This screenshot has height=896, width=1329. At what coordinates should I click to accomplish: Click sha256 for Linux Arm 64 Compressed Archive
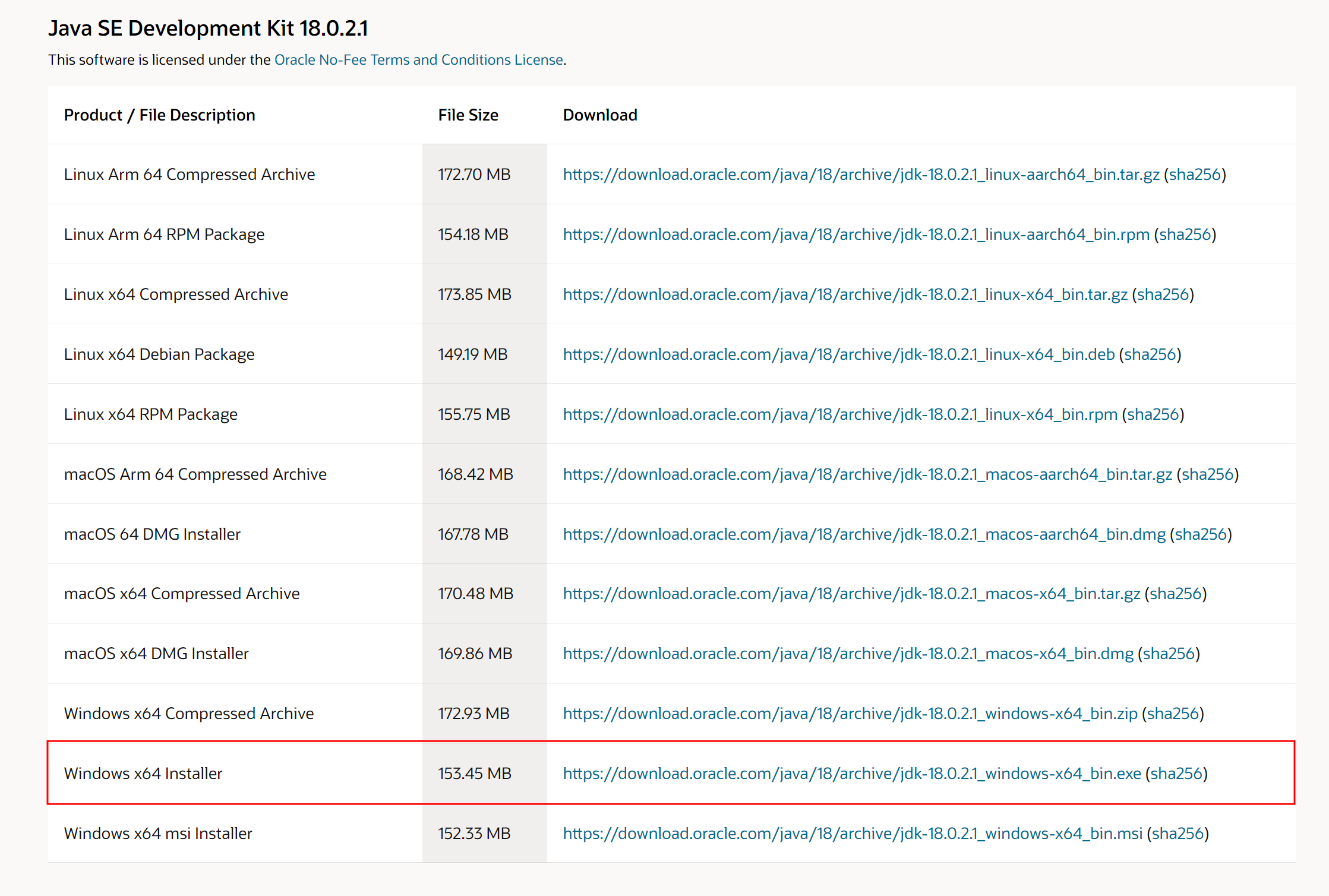pos(1194,175)
